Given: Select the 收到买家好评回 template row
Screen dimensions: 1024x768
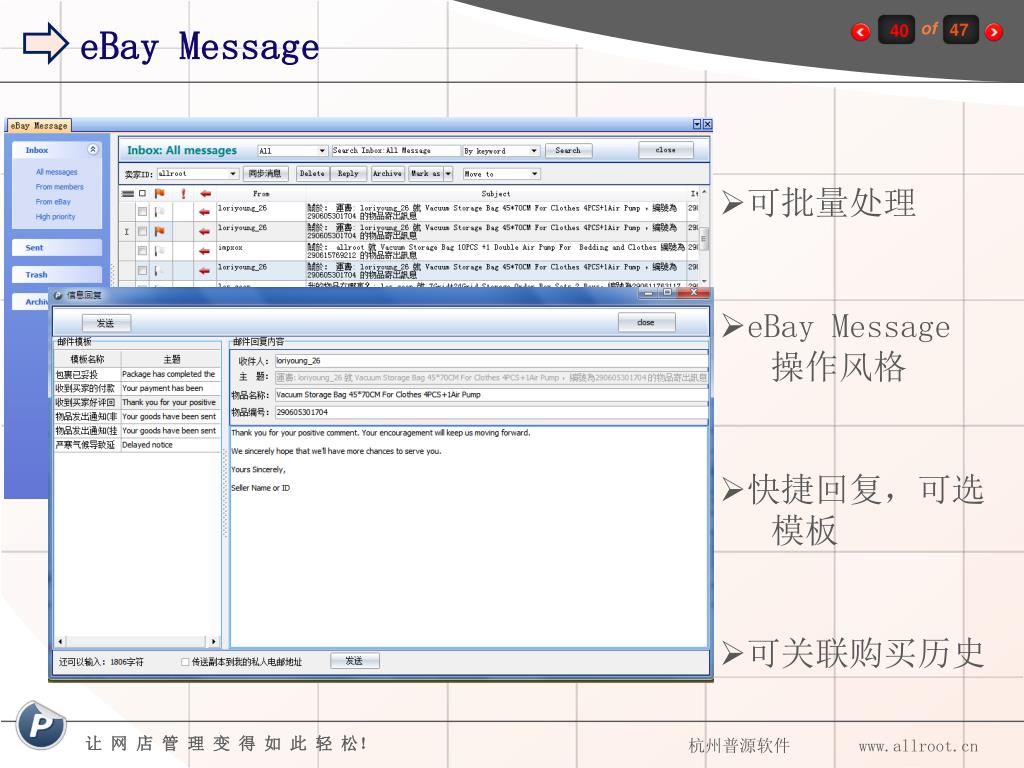Looking at the screenshot, I should pyautogui.click(x=137, y=402).
